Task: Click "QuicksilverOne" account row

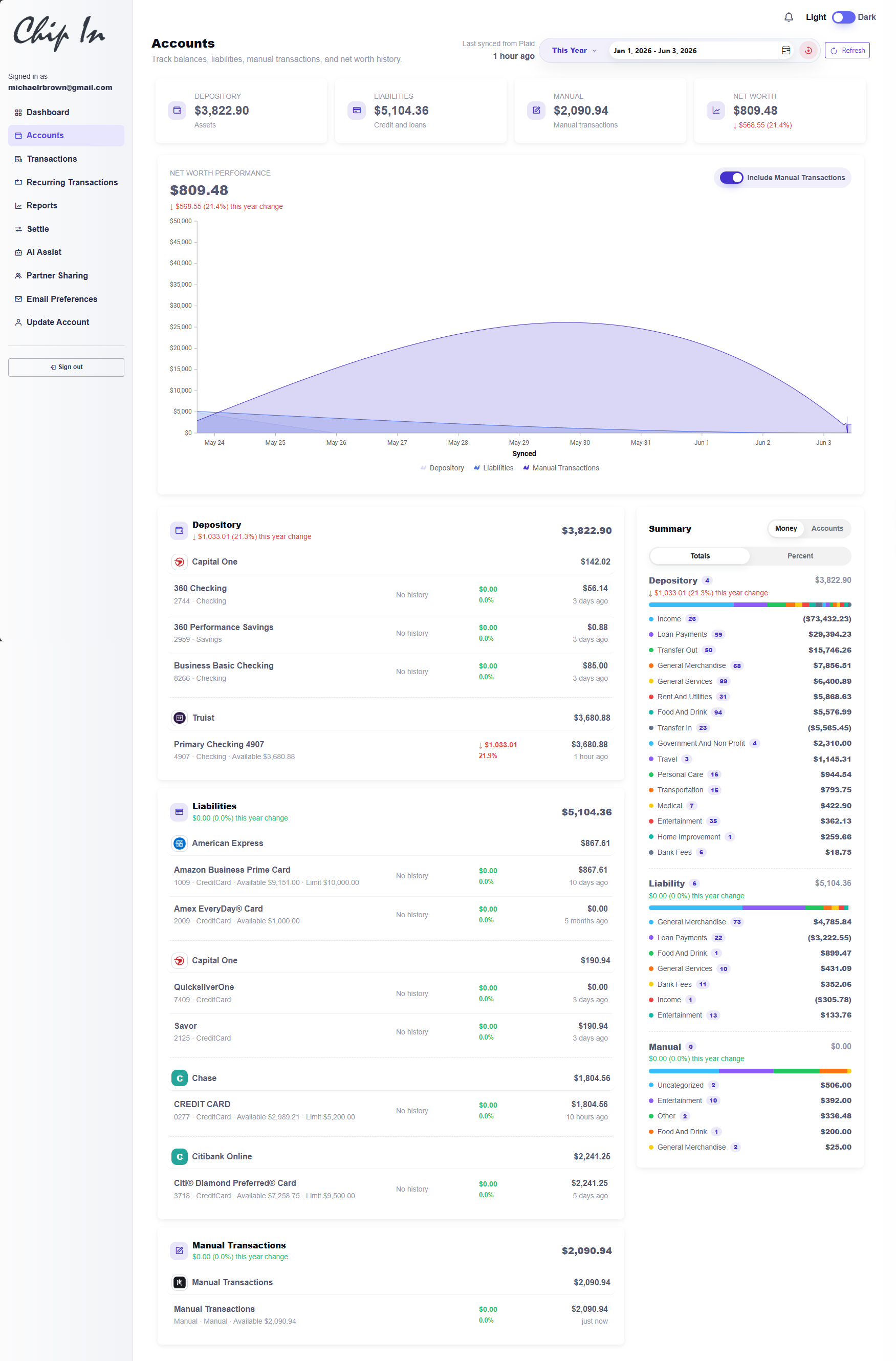Action: [390, 993]
